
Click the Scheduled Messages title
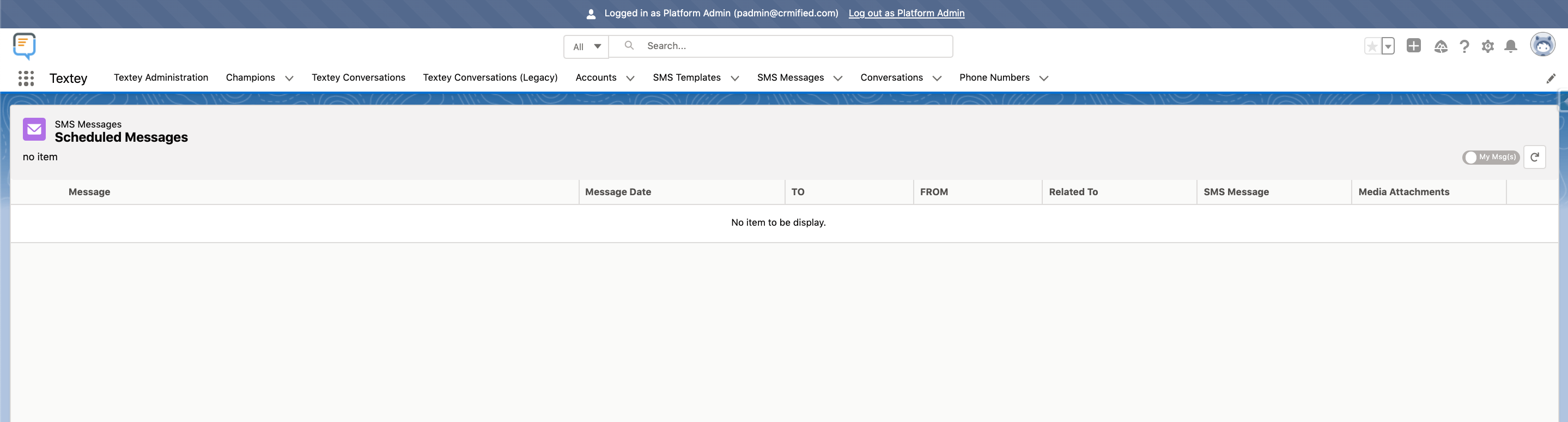[121, 137]
